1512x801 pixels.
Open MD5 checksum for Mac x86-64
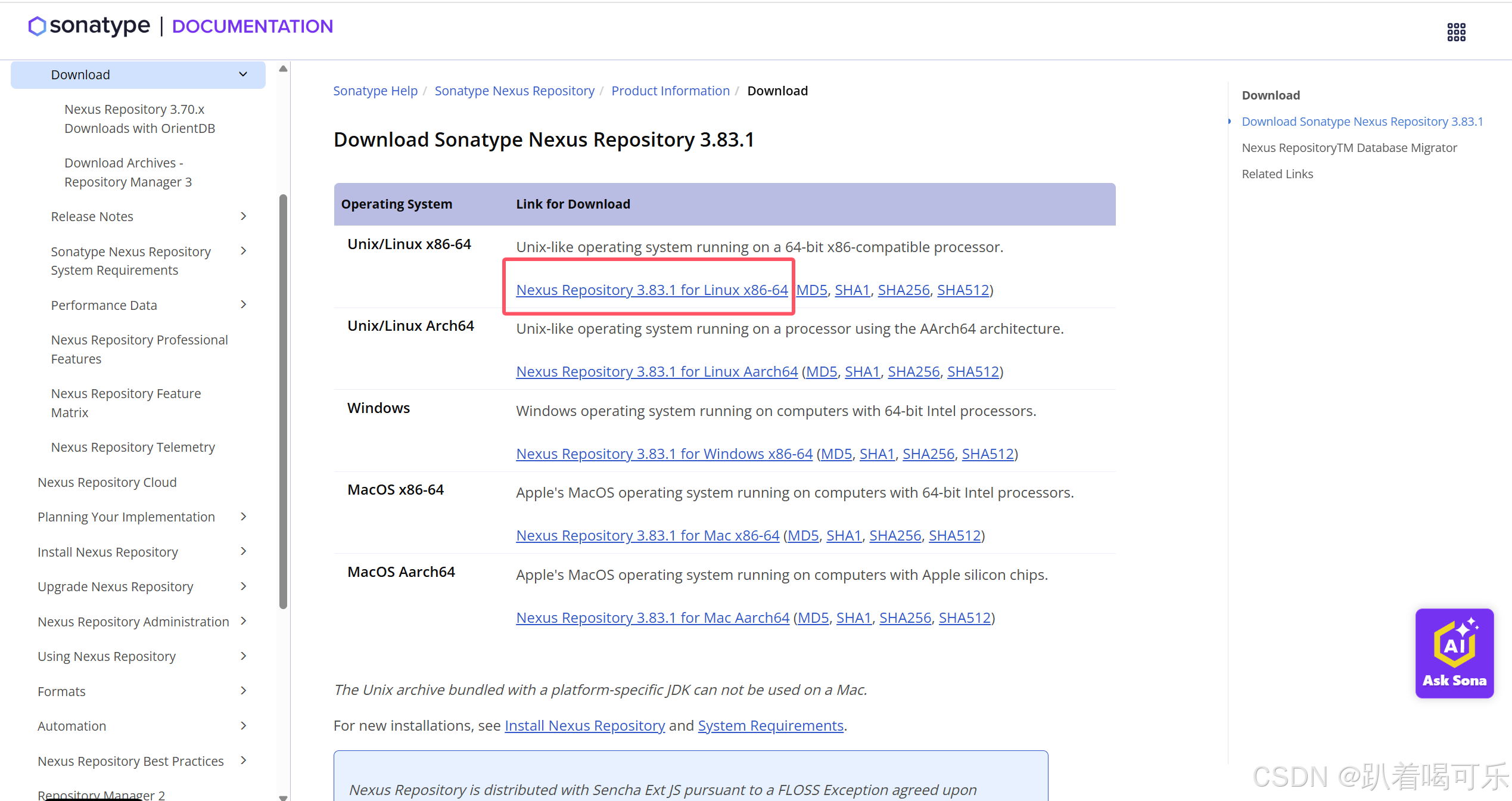click(803, 535)
